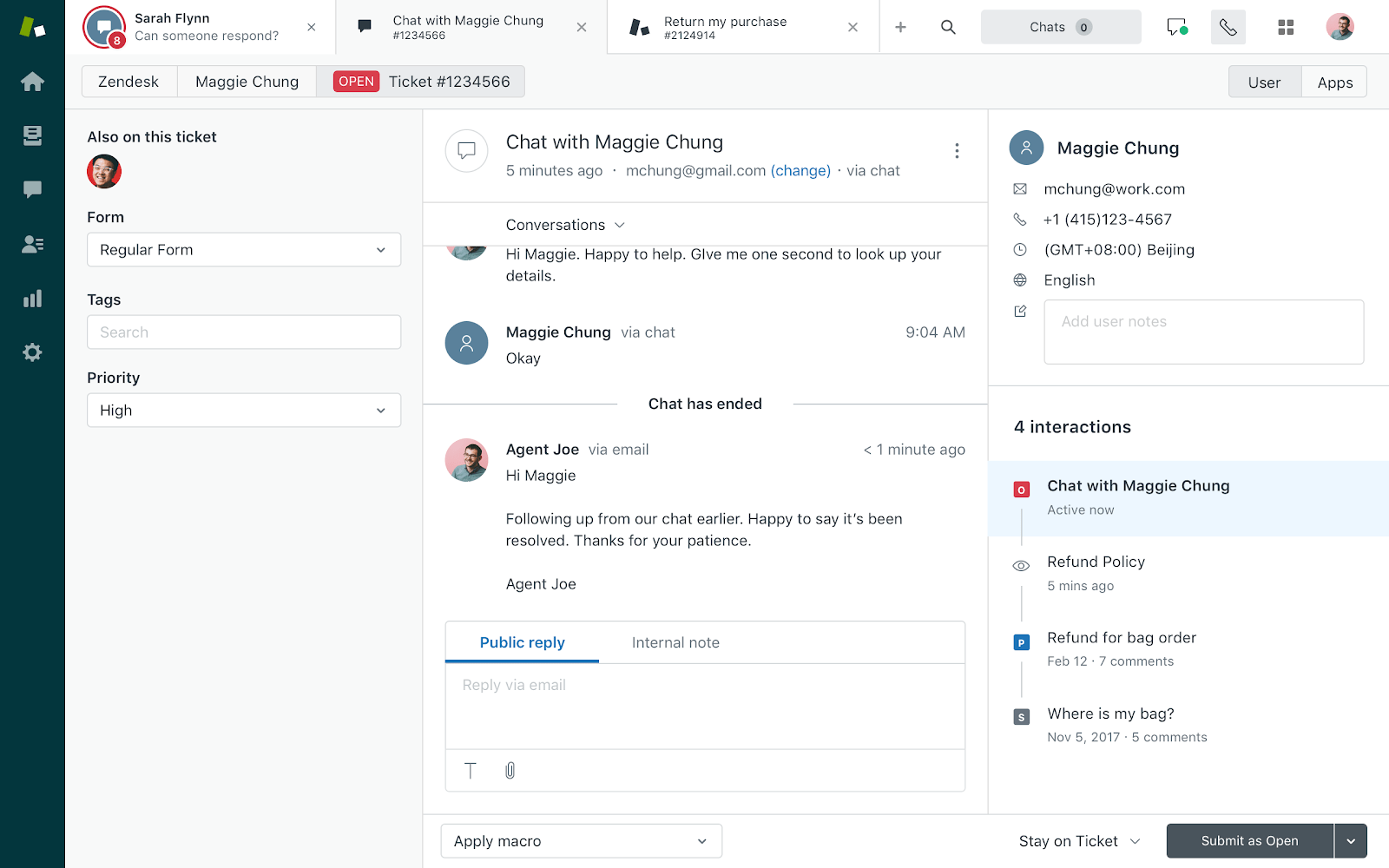The width and height of the screenshot is (1389, 868).
Task: Open the Priority dropdown set to High
Action: (x=243, y=410)
